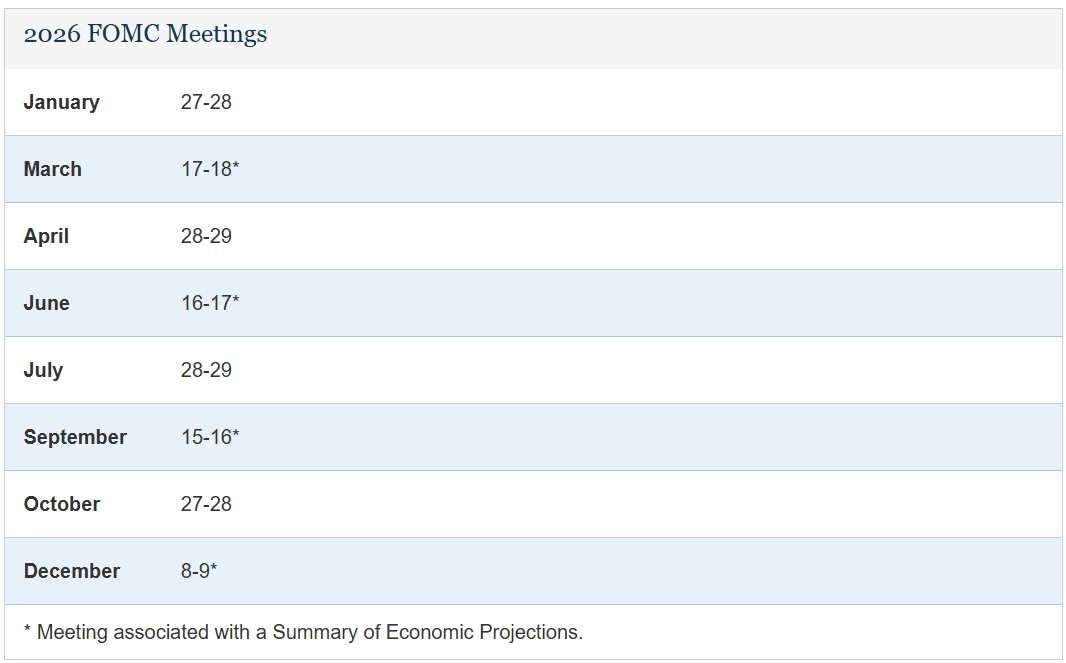Select the March month label
1066x663 pixels.
click(53, 169)
